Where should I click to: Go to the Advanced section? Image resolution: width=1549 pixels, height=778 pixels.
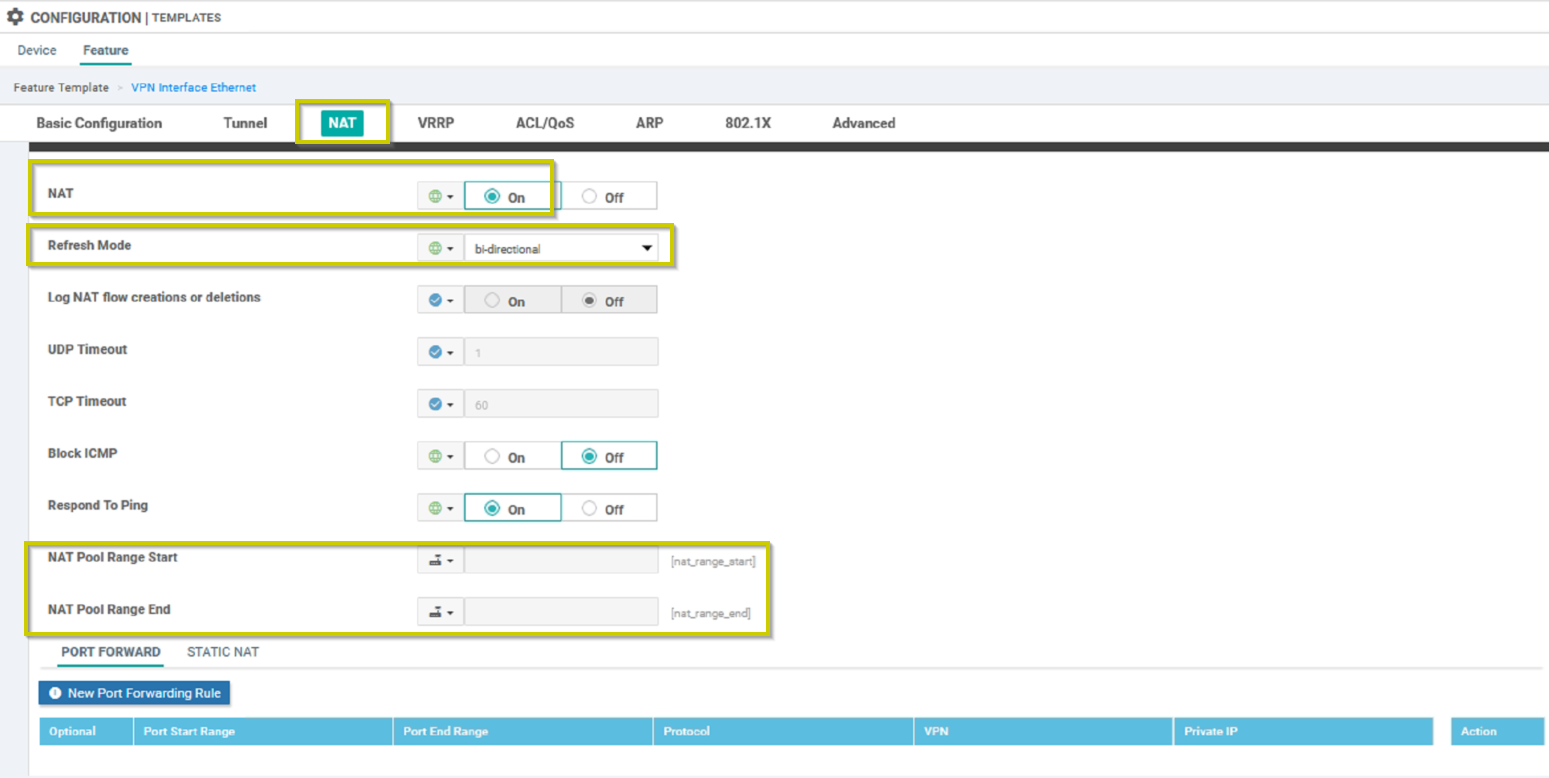(x=864, y=123)
